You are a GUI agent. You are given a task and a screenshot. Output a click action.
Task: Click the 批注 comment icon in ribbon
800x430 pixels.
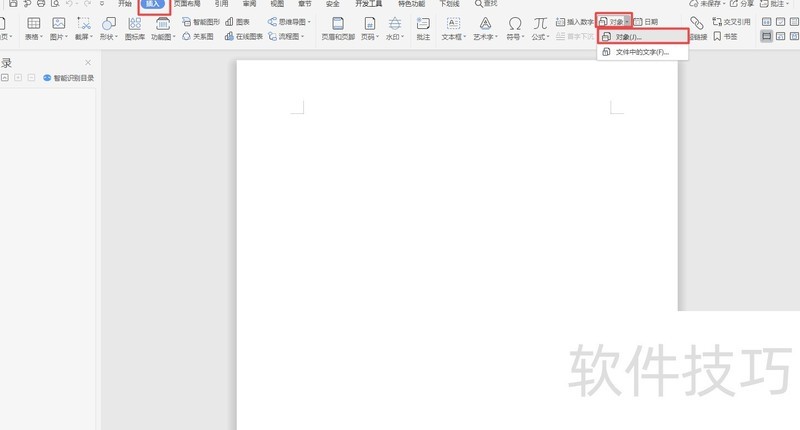point(423,23)
